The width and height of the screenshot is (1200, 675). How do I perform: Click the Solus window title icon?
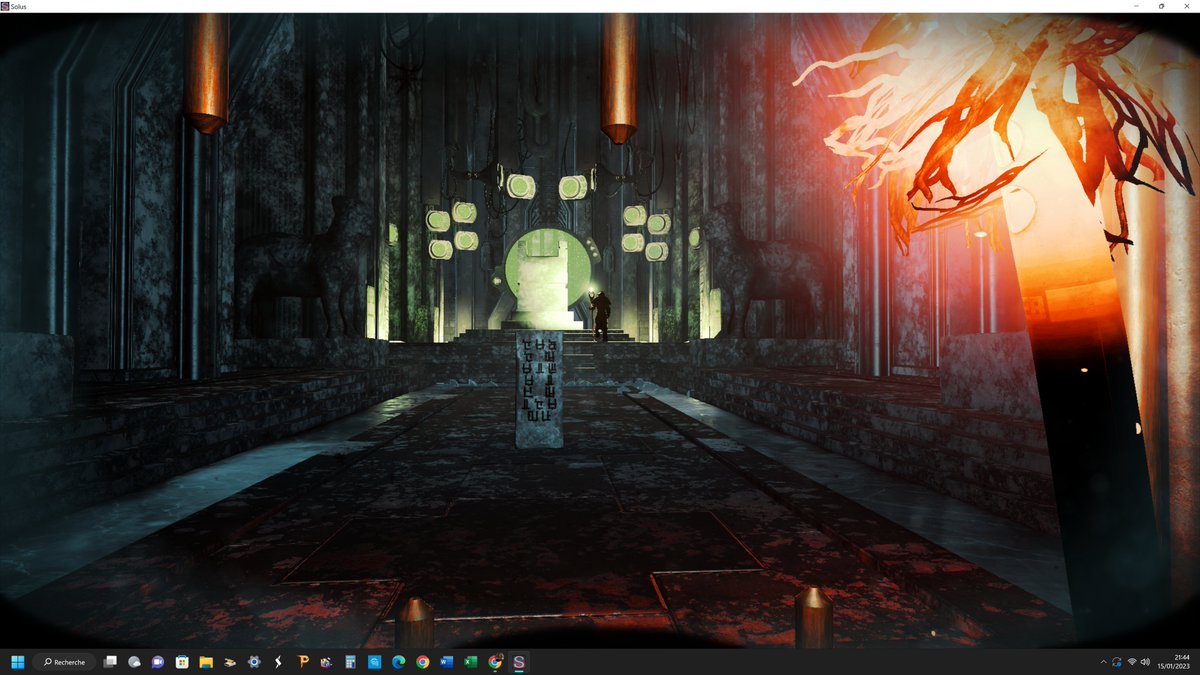point(5,6)
